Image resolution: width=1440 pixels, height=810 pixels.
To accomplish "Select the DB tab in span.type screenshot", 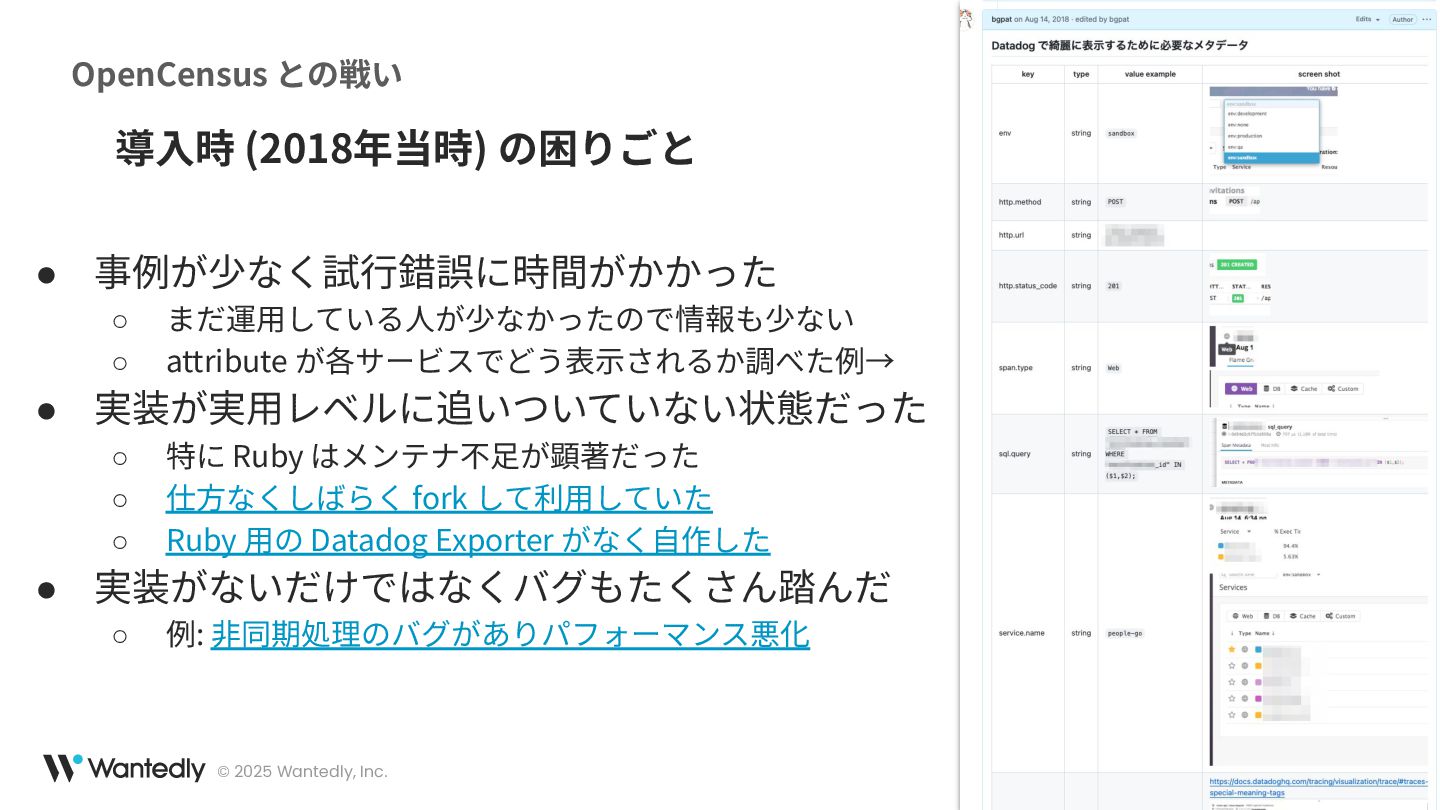I will pos(1272,389).
